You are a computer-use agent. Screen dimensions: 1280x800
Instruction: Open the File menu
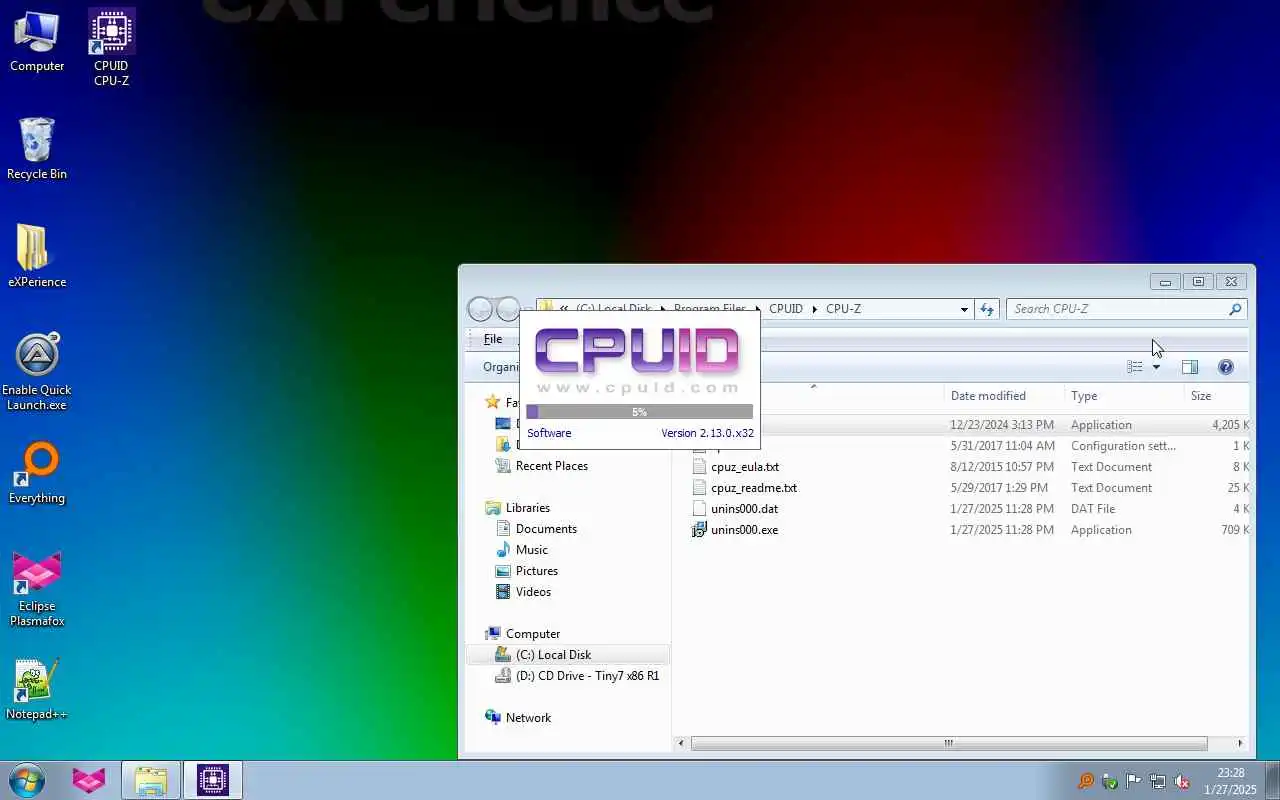tap(493, 339)
